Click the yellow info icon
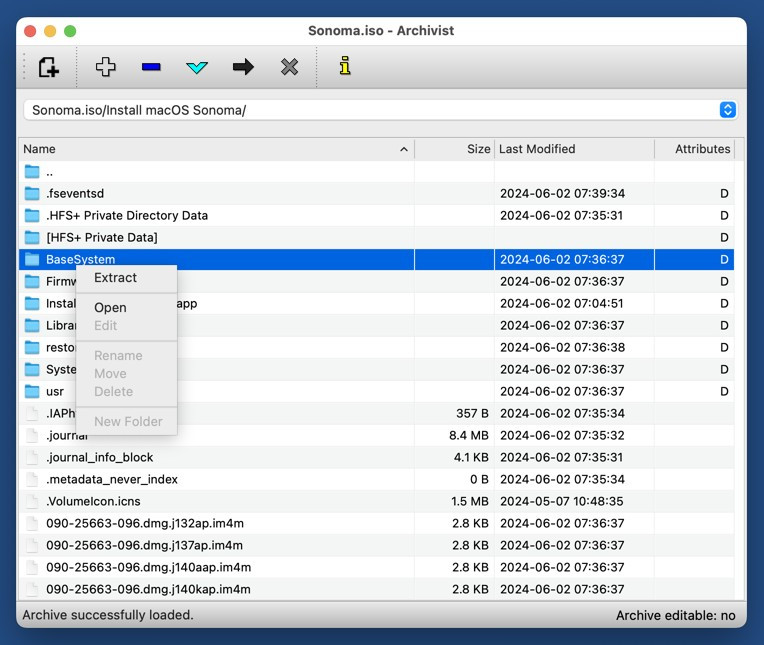The image size is (764, 645). (x=345, y=66)
